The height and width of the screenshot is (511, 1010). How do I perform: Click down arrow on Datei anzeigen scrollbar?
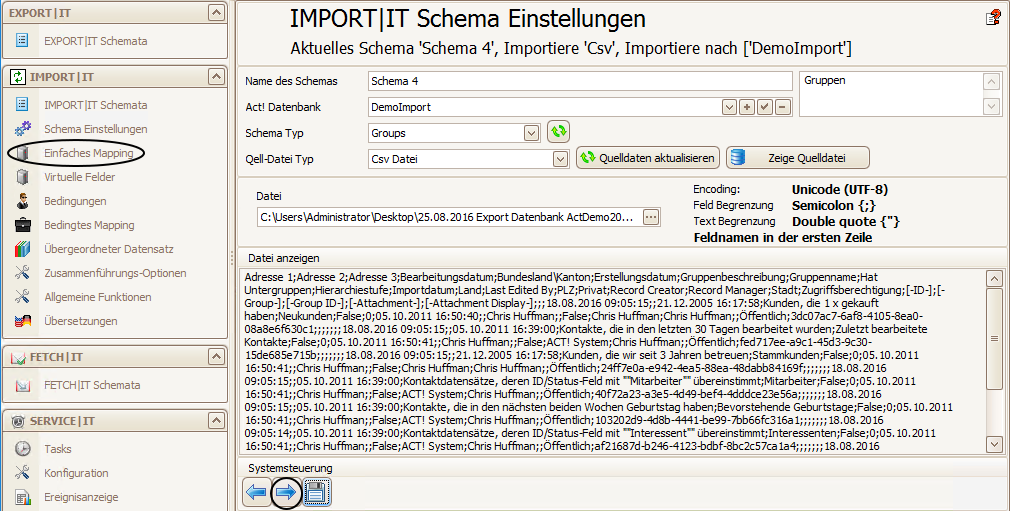click(995, 444)
